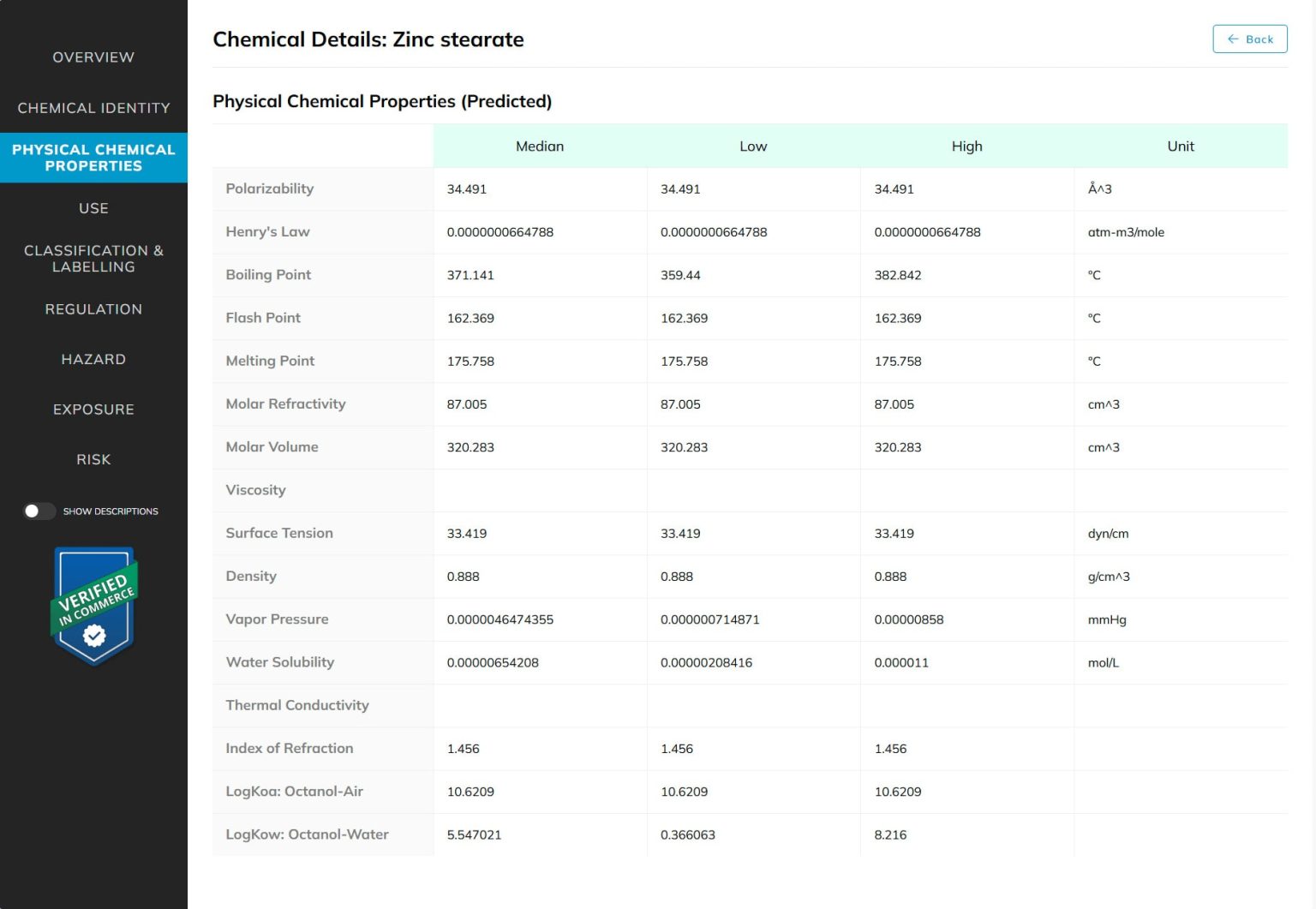Select the Risk section in the sidebar
Image resolution: width=1316 pixels, height=909 pixels.
pos(93,459)
